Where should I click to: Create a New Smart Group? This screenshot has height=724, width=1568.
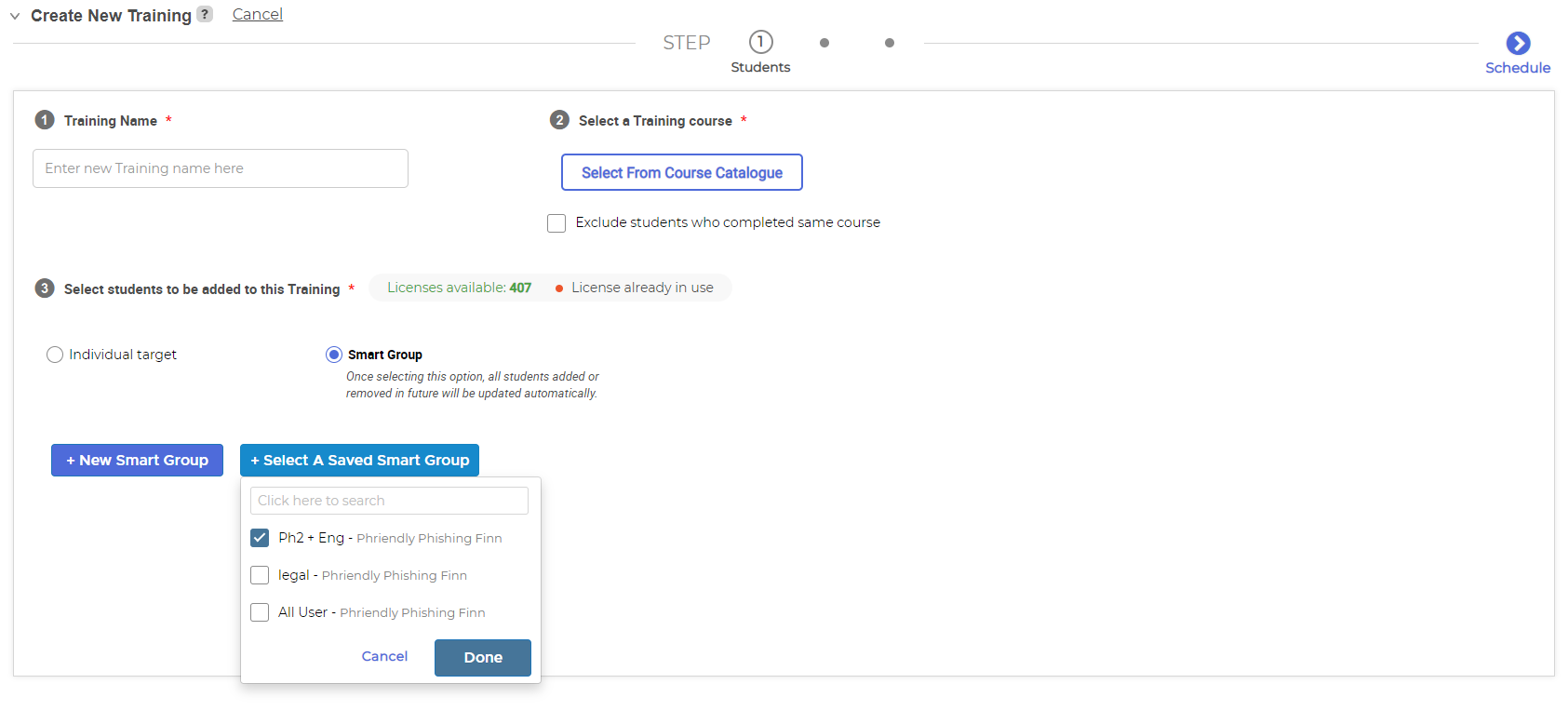(137, 460)
